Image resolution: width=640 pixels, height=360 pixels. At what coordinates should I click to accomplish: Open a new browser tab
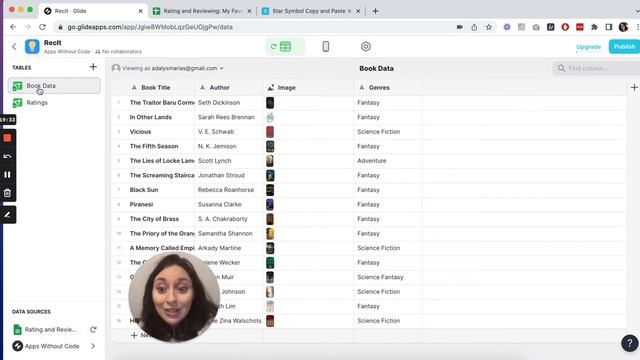(x=375, y=11)
